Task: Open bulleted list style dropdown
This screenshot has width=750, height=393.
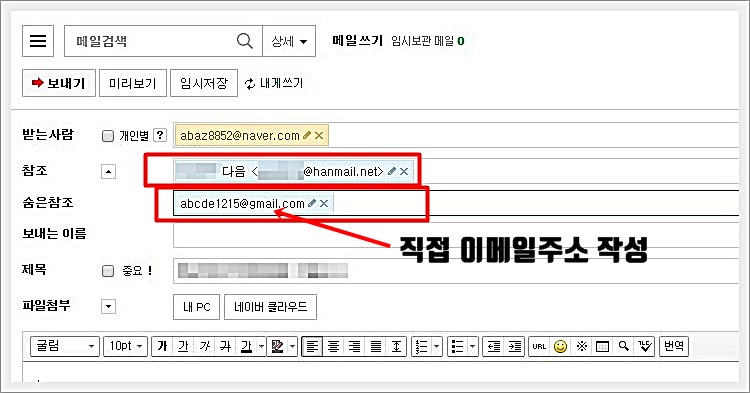Action: 473,346
